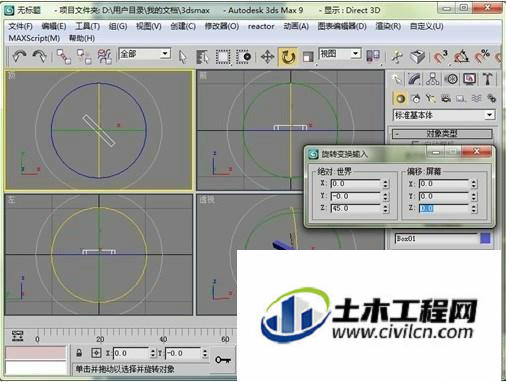Open the Motion command panel tab
Viewport: 506px width, 382px height.
coord(452,79)
